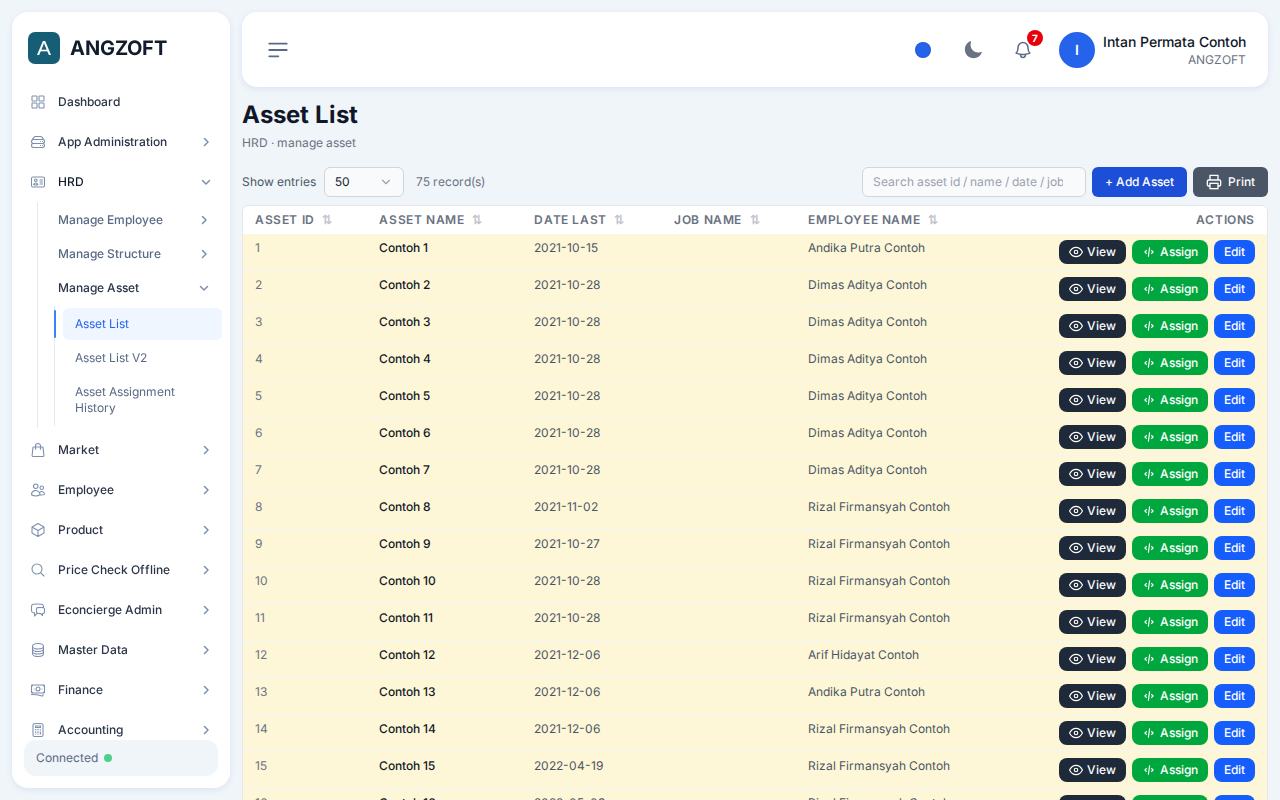Viewport: 1280px width, 800px height.
Task: Sort the table by Asset Name
Action: pos(477,220)
